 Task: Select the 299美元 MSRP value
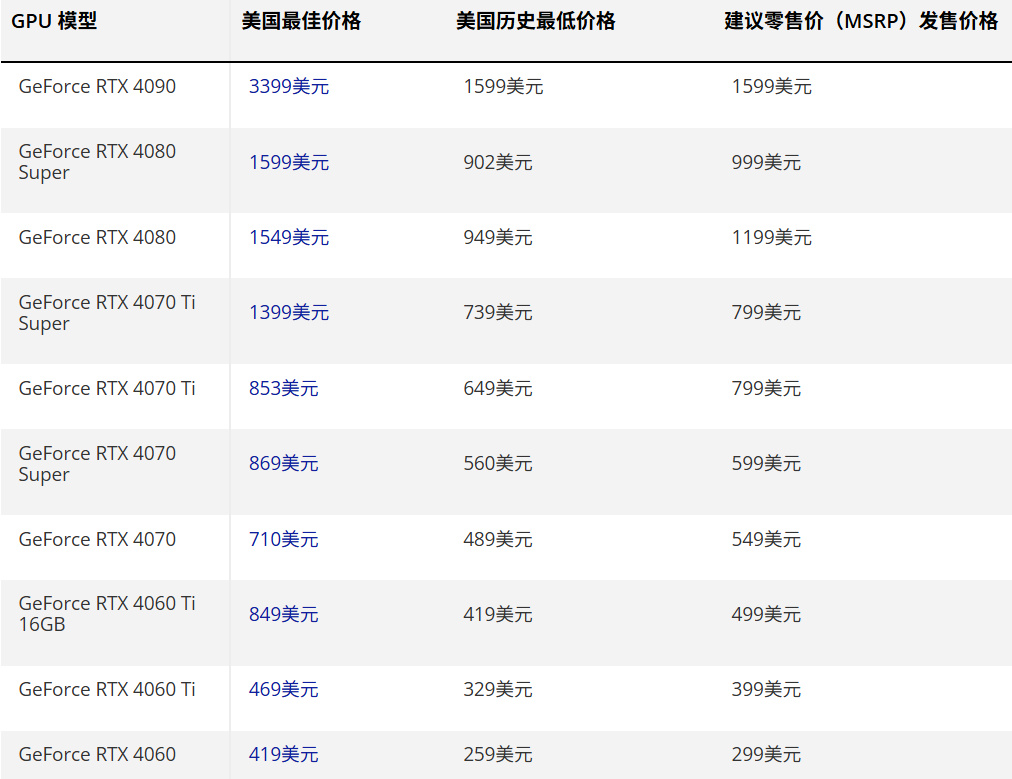pyautogui.click(x=766, y=754)
